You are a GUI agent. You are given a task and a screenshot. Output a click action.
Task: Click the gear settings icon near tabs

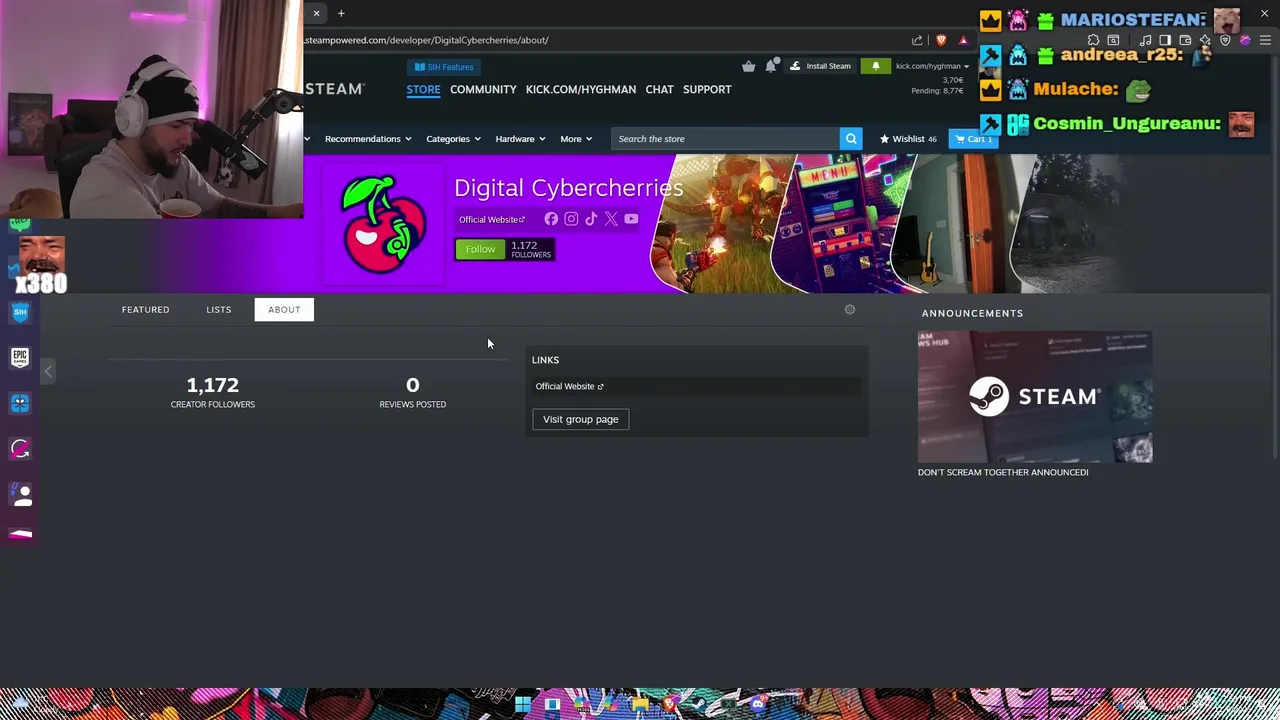[x=850, y=310]
